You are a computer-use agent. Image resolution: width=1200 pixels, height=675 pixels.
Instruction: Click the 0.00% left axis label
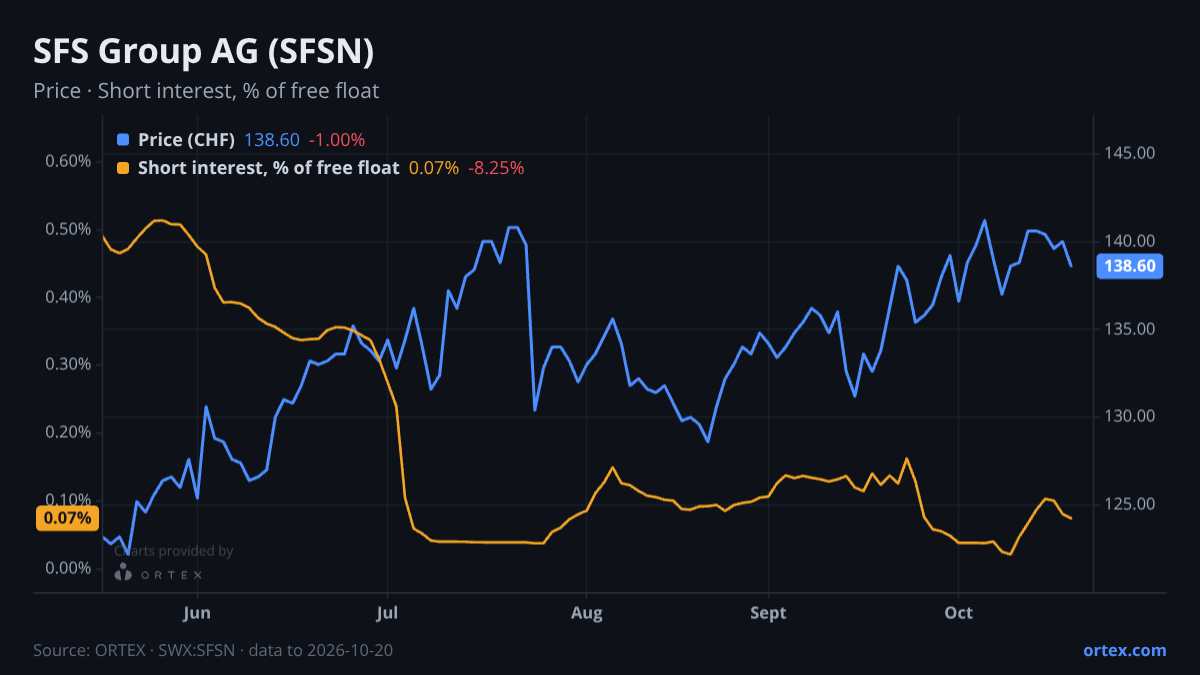[x=69, y=568]
